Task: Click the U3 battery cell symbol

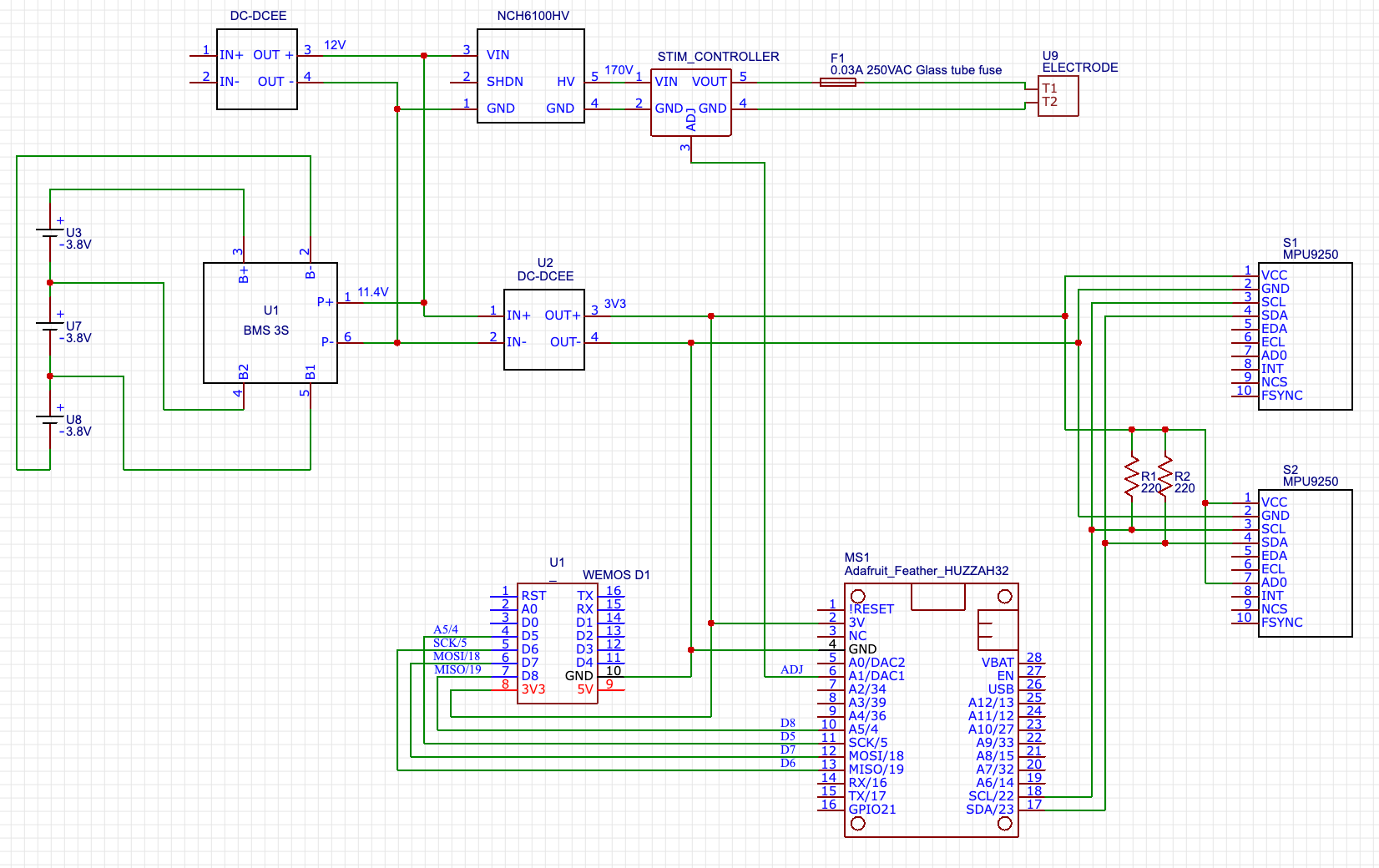Action: click(50, 233)
